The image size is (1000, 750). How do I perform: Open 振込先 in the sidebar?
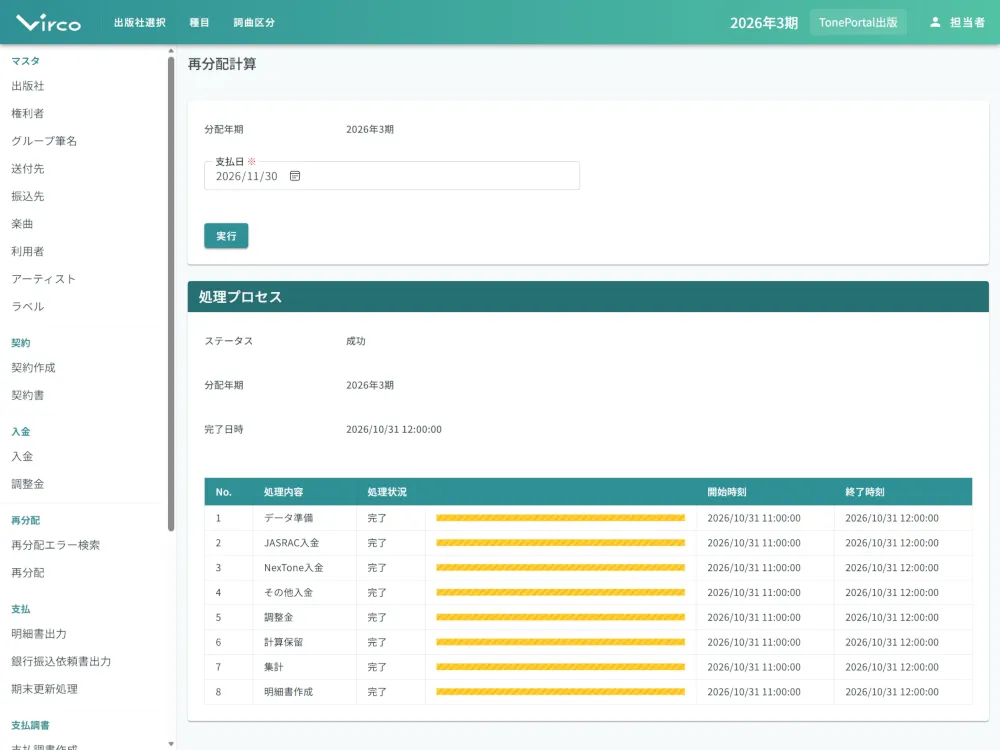click(x=28, y=196)
